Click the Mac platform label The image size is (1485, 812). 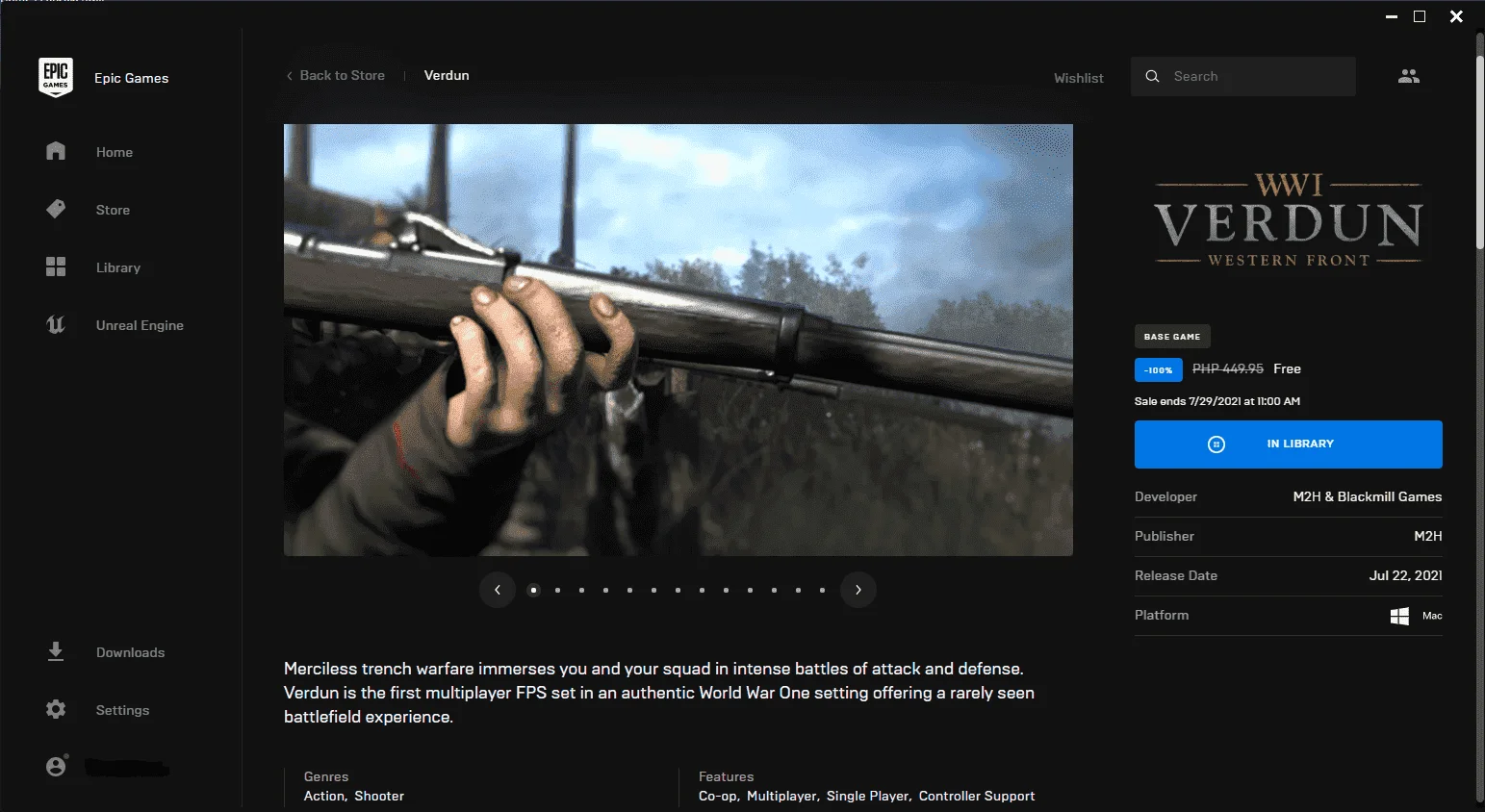coord(1432,616)
